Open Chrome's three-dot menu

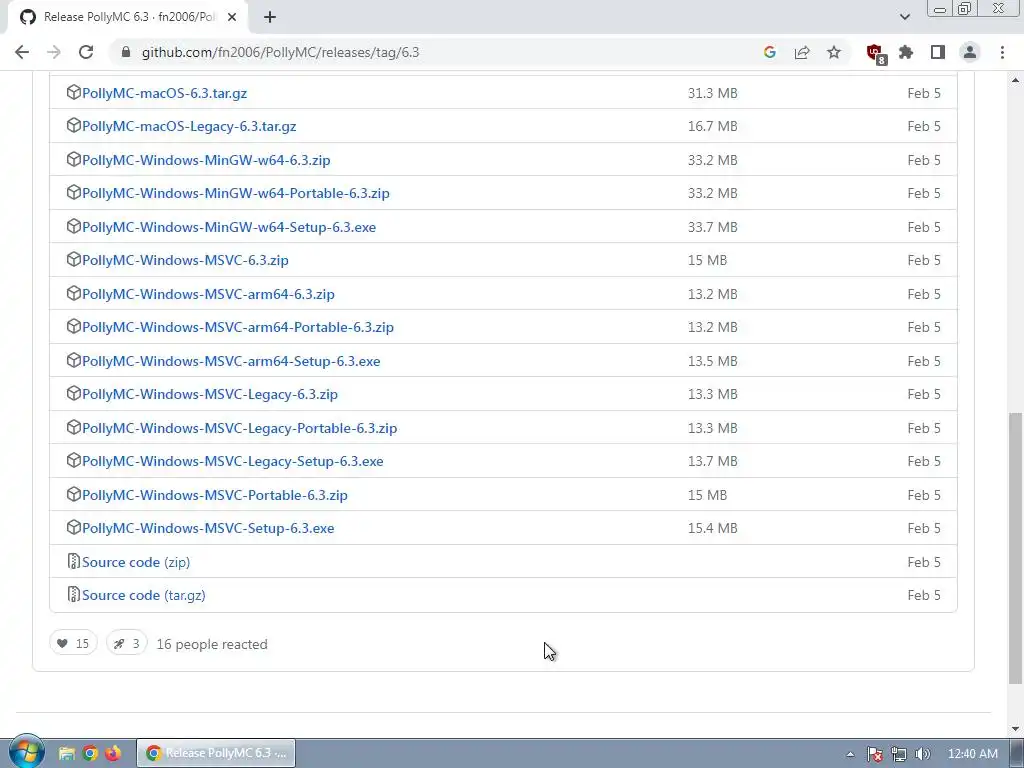coord(1002,52)
